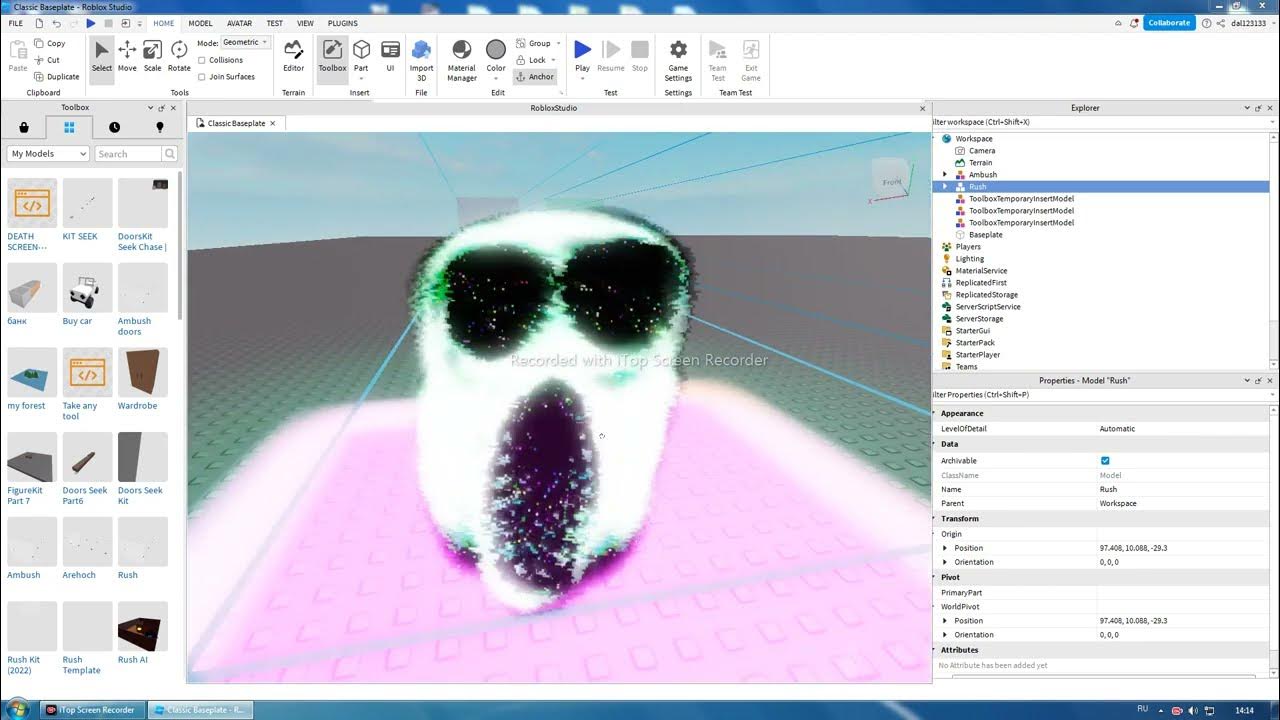This screenshot has height=720, width=1280.
Task: Select ServerScriptService in Explorer
Action: click(988, 307)
